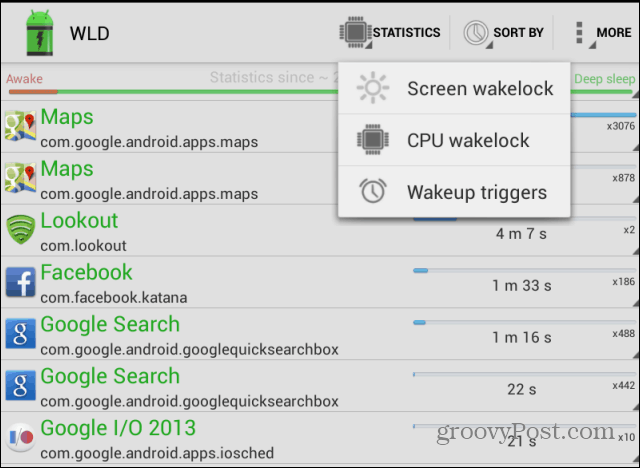Click the sun icon beside Screen wakelock
This screenshot has height=468, width=640.
[x=373, y=88]
